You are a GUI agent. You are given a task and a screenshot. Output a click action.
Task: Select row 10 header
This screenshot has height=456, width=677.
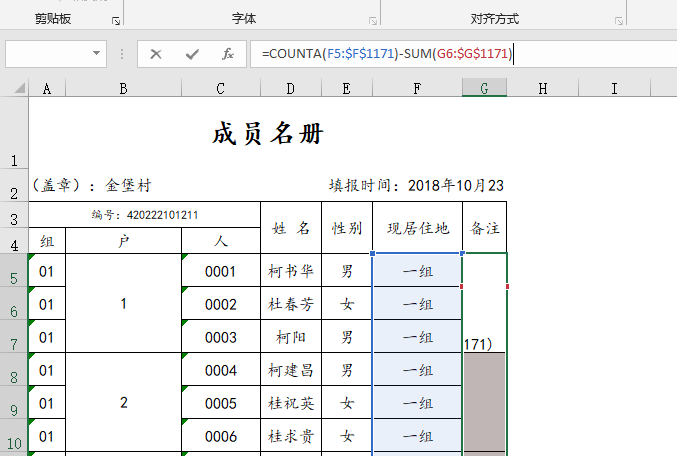[x=14, y=435]
